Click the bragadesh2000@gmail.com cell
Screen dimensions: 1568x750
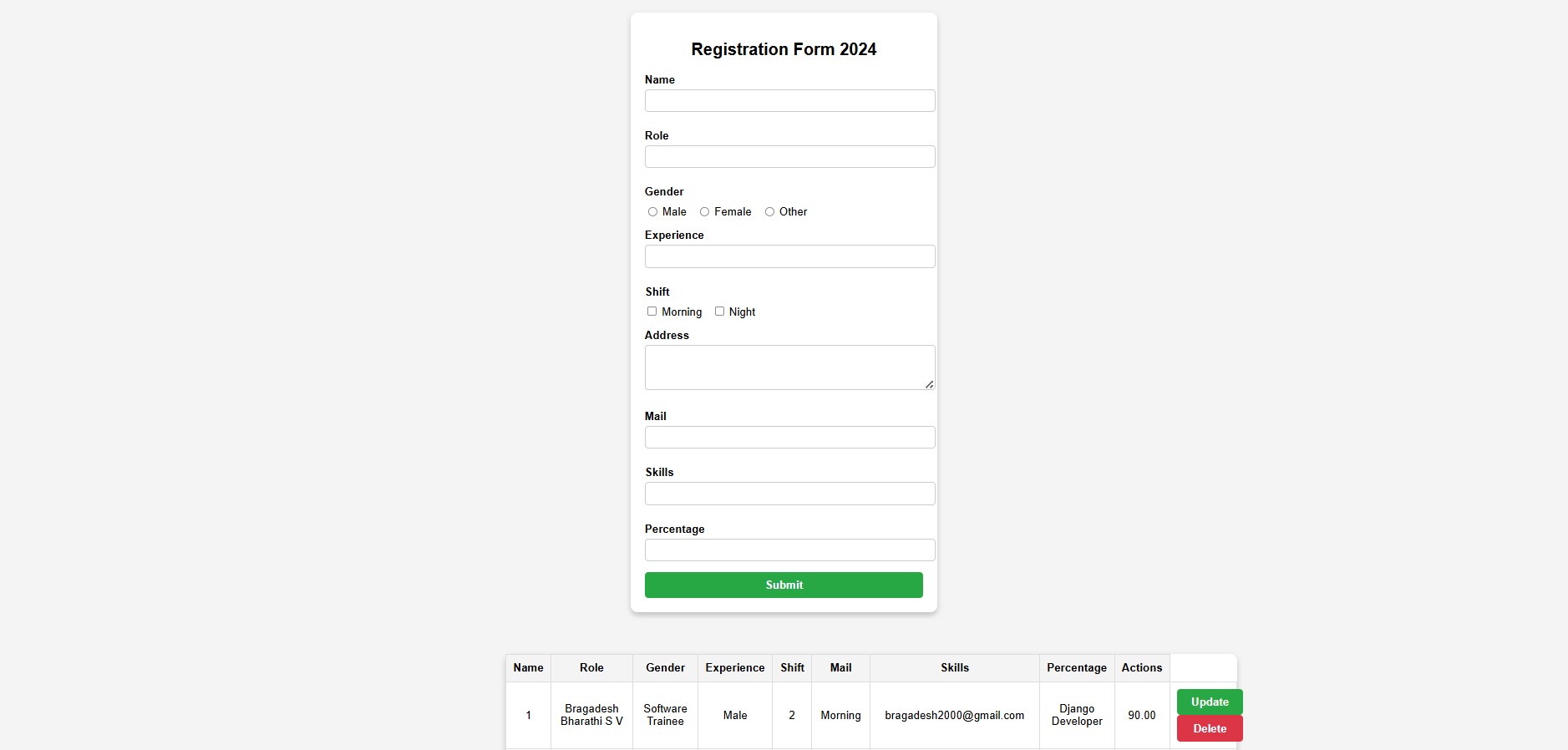954,716
